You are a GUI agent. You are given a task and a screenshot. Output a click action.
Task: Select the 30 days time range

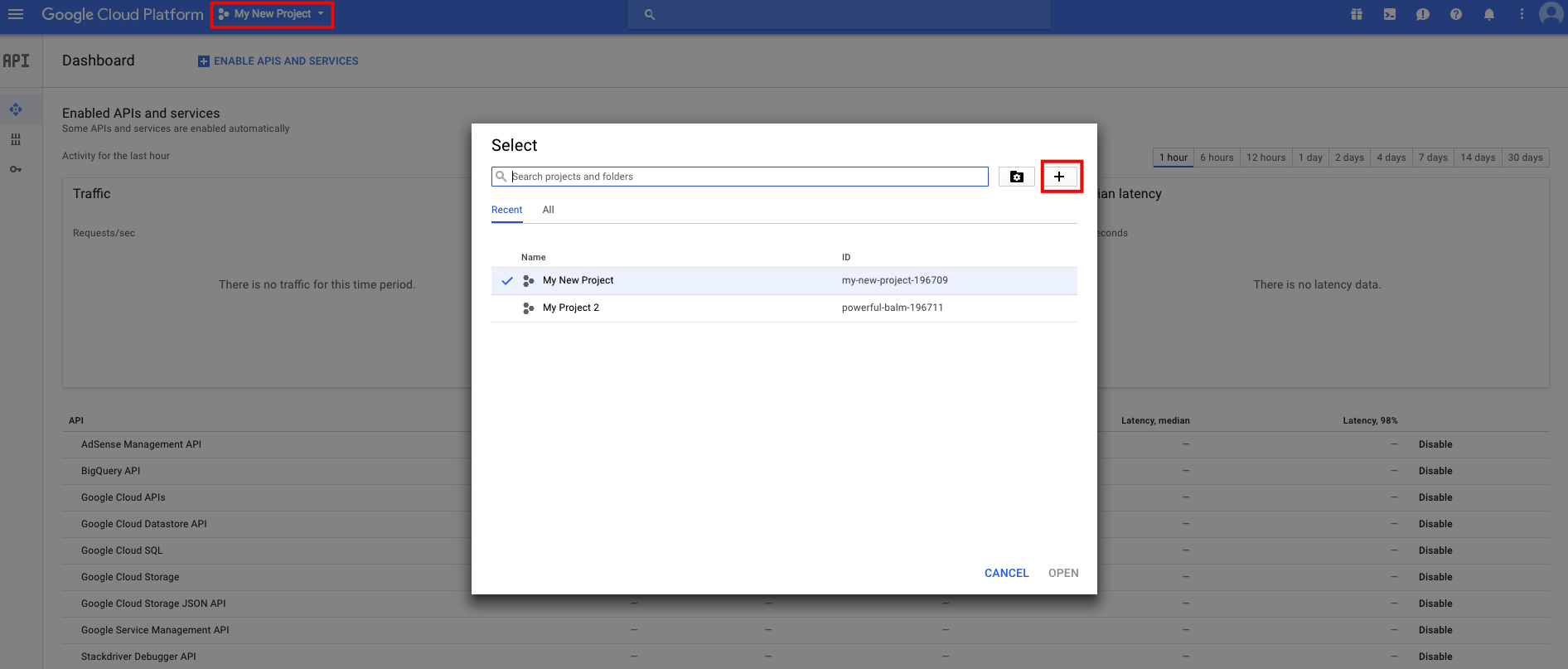pyautogui.click(x=1526, y=158)
